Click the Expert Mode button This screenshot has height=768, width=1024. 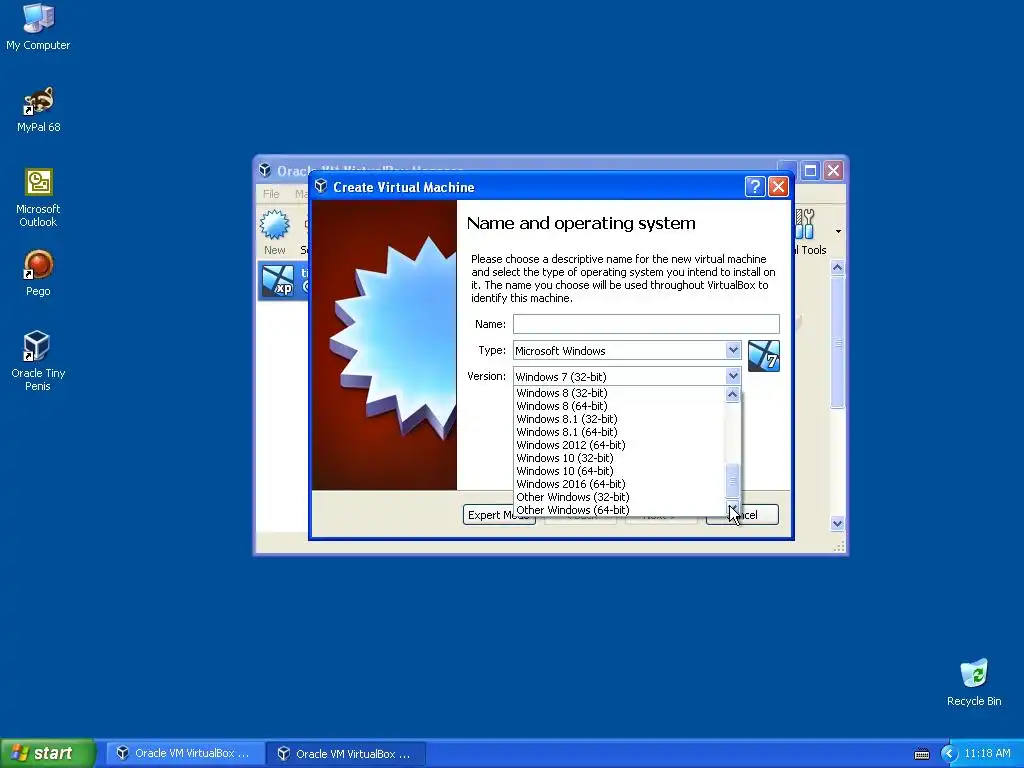[499, 515]
